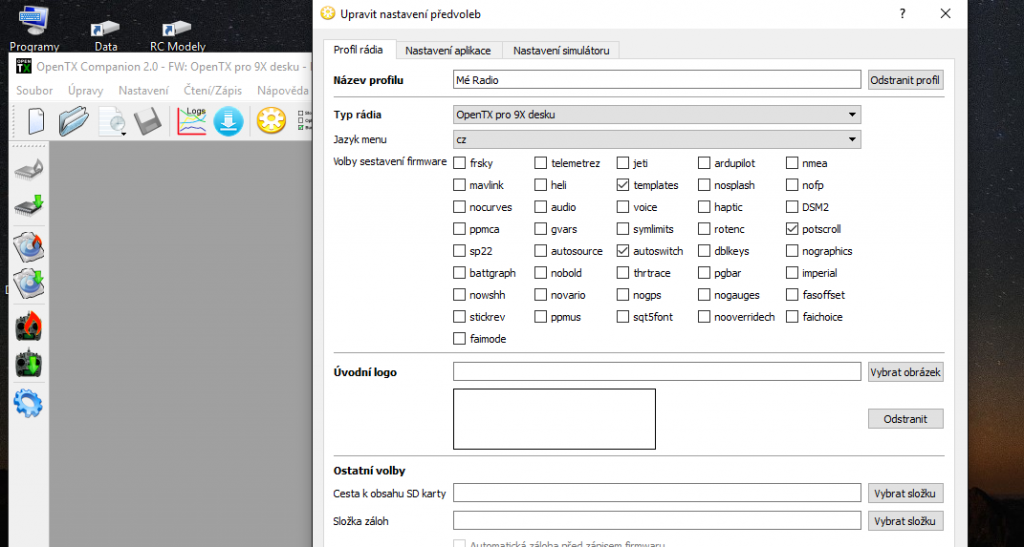
Task: Click the blue cog icon in sidebar
Action: 29,405
